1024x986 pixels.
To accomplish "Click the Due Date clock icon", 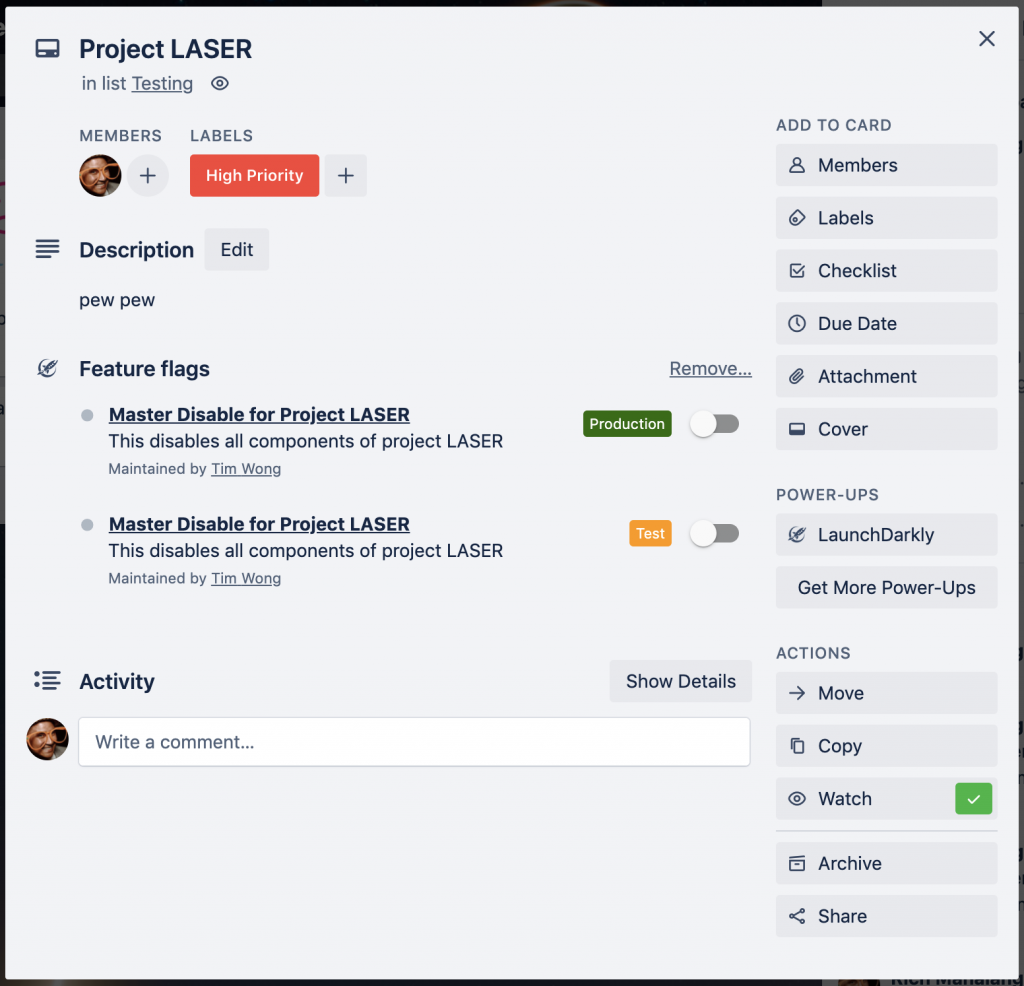I will coord(796,323).
